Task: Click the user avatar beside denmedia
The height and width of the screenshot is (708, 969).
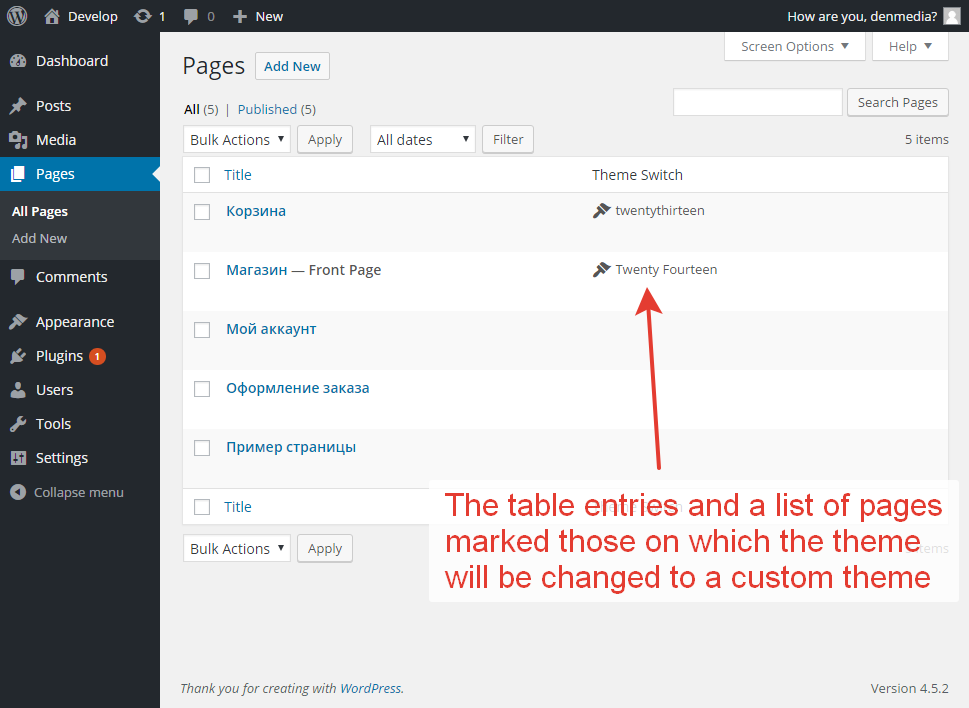Action: coord(952,16)
